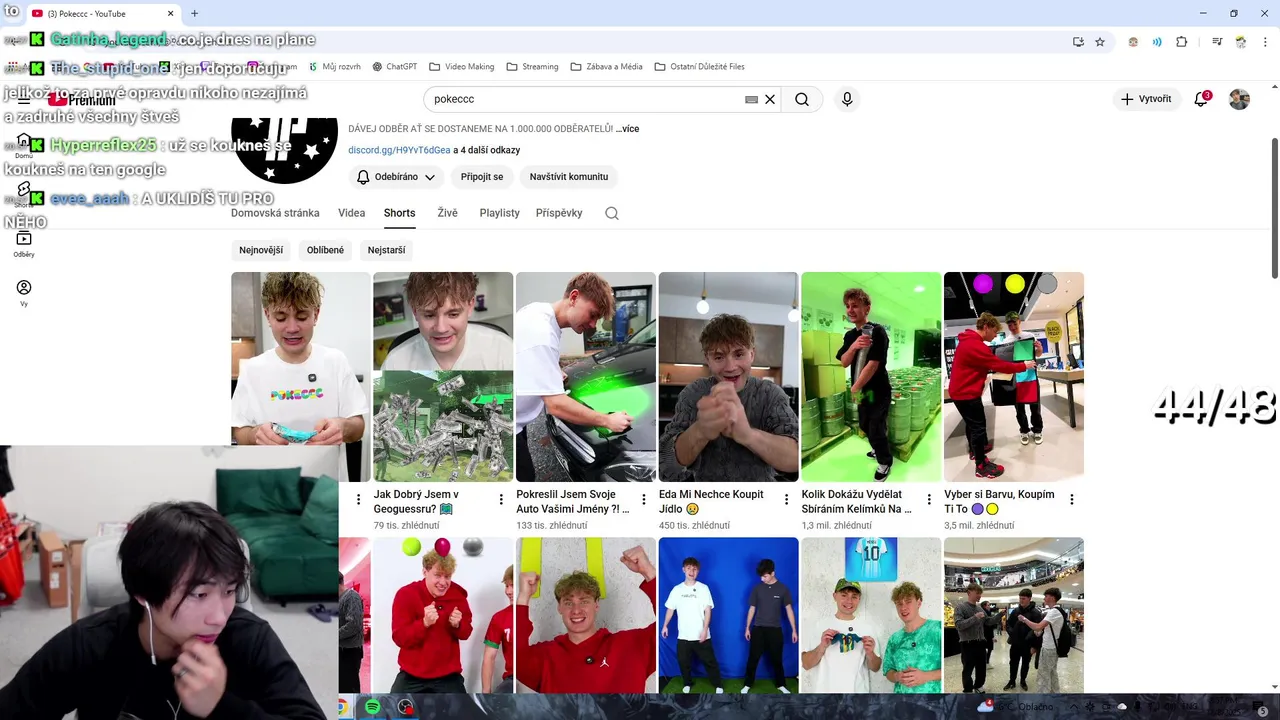Click the page vertical scrollbar thumb
1280x720 pixels.
(x=1274, y=207)
